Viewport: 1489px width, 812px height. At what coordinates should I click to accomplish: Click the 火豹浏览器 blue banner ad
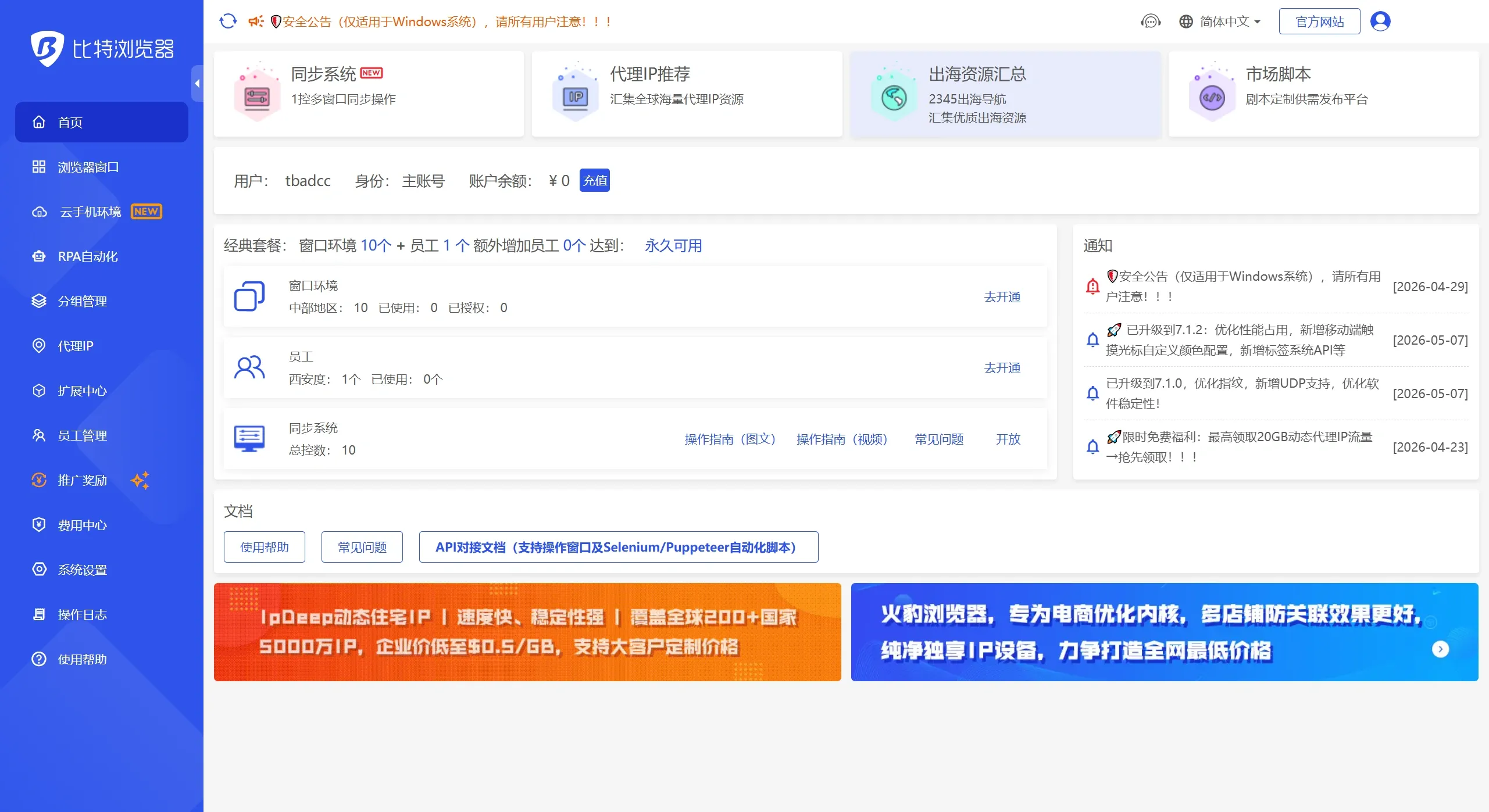pos(1165,632)
